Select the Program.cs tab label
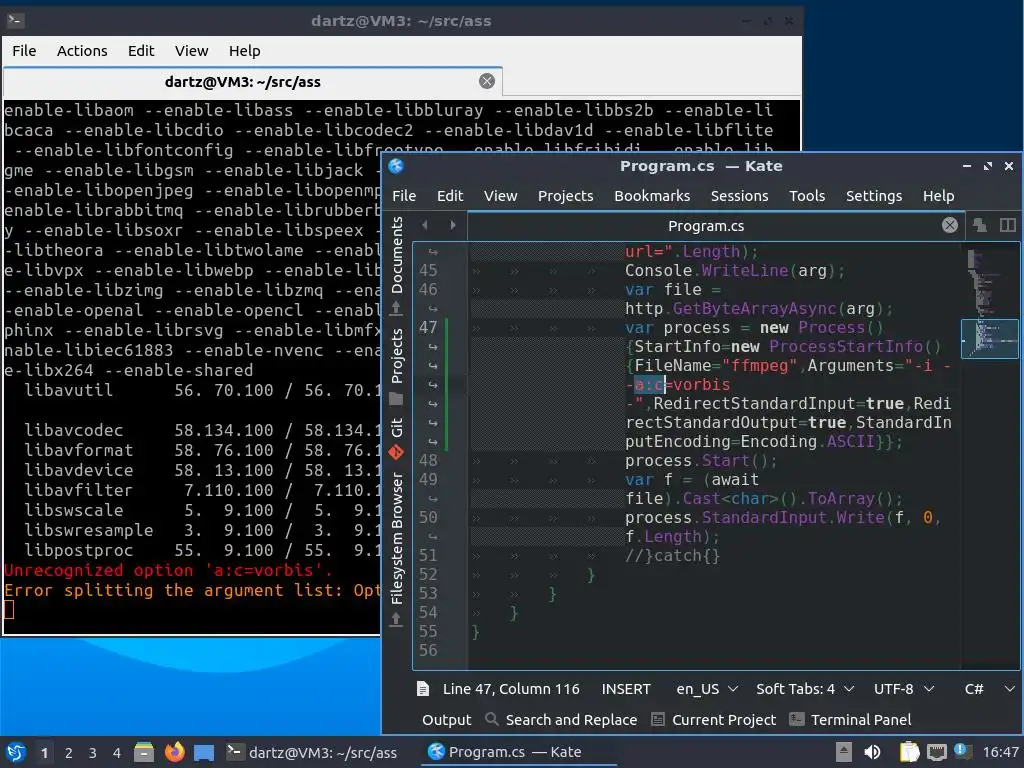Viewport: 1024px width, 768px height. tap(706, 226)
